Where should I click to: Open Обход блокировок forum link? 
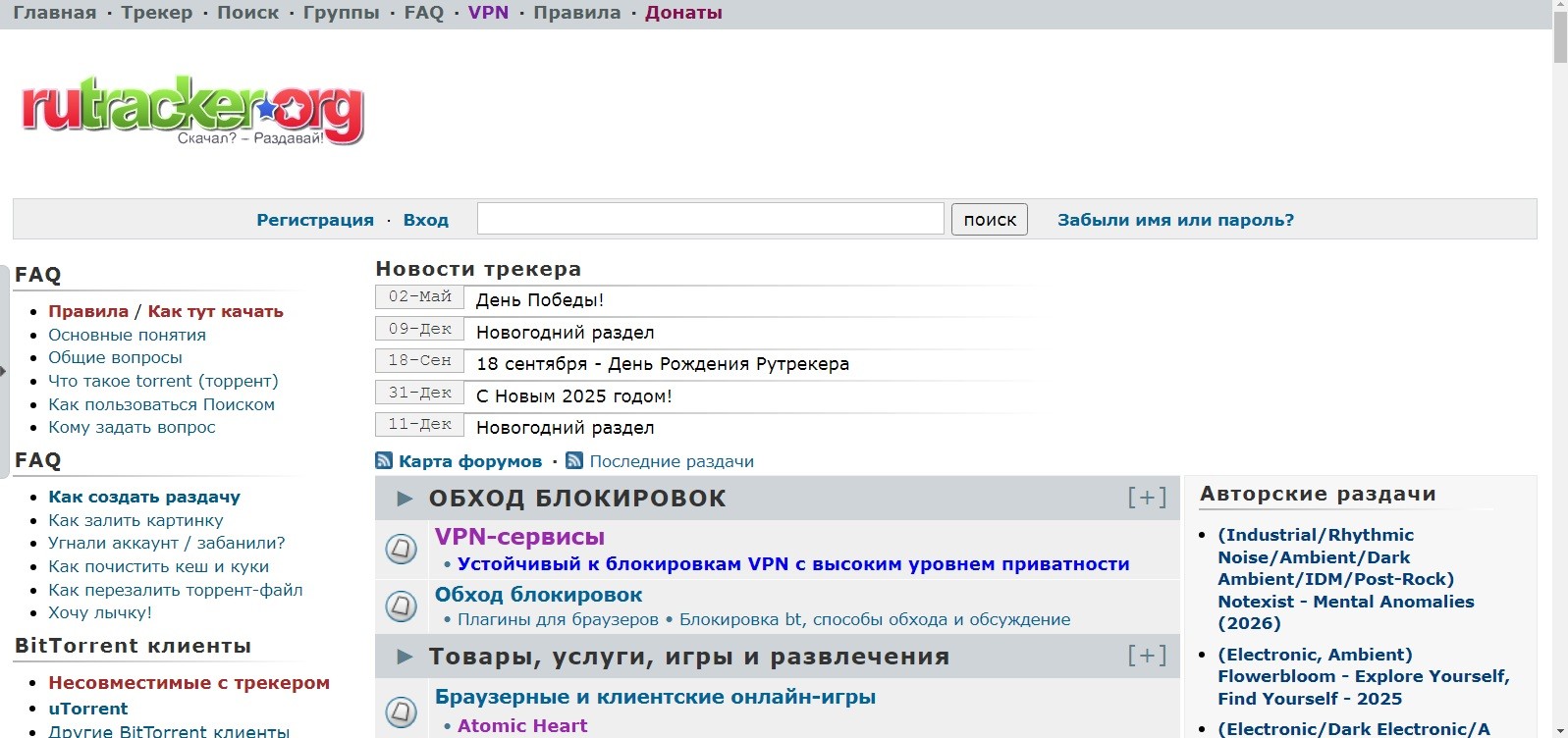point(538,595)
